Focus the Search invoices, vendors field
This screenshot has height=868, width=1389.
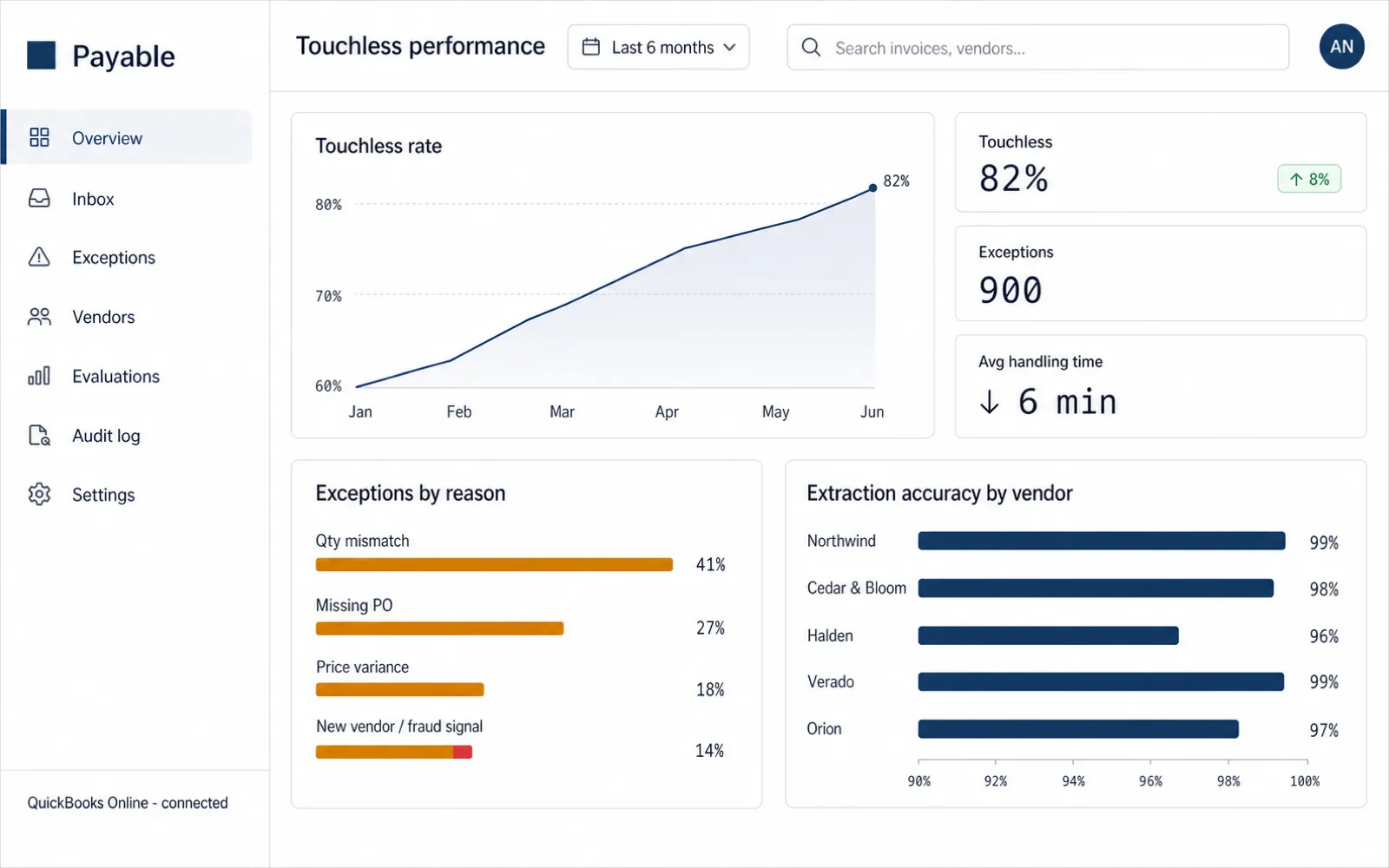pyautogui.click(x=1037, y=47)
